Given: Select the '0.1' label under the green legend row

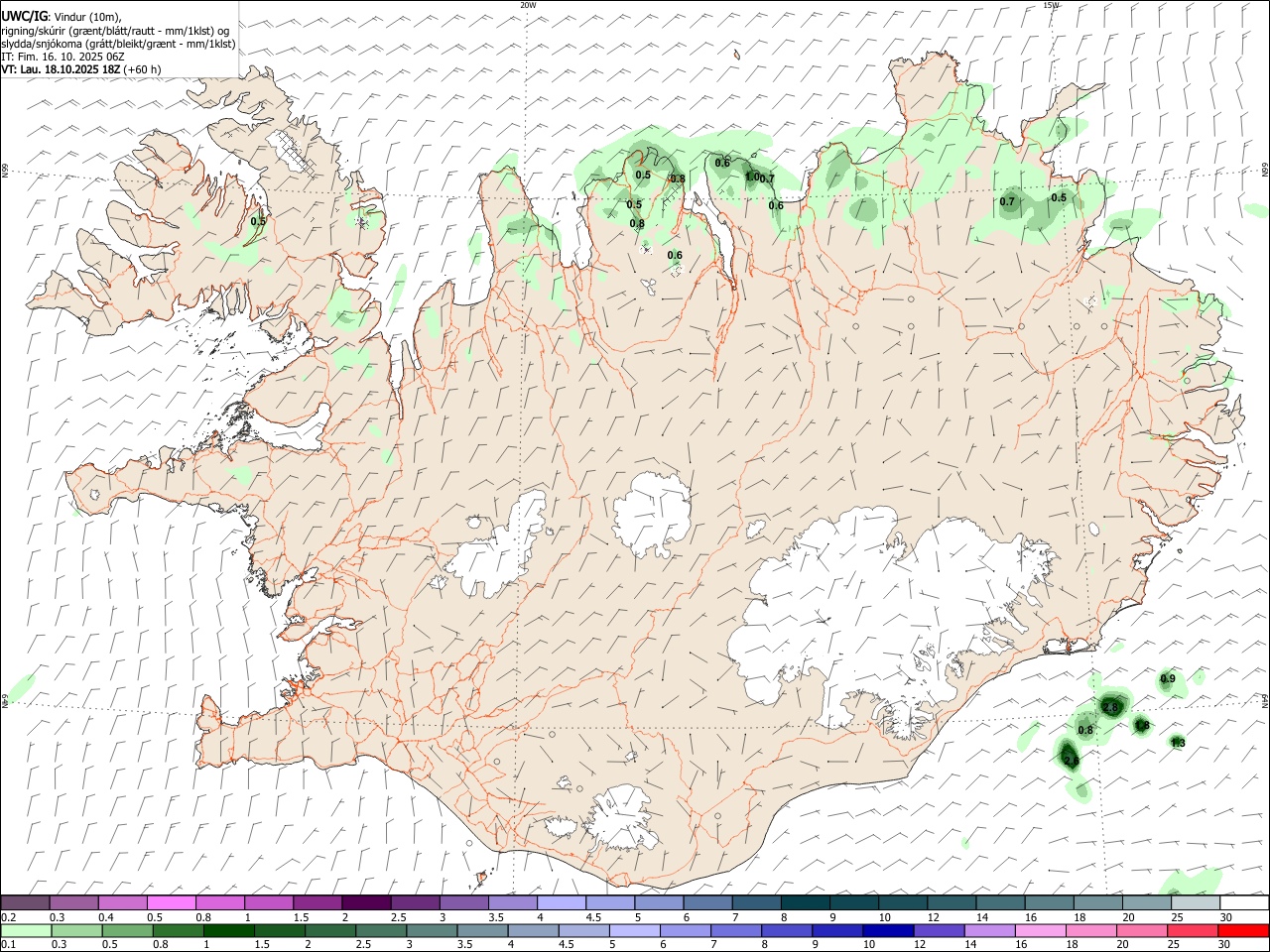Looking at the screenshot, I should (x=8, y=945).
